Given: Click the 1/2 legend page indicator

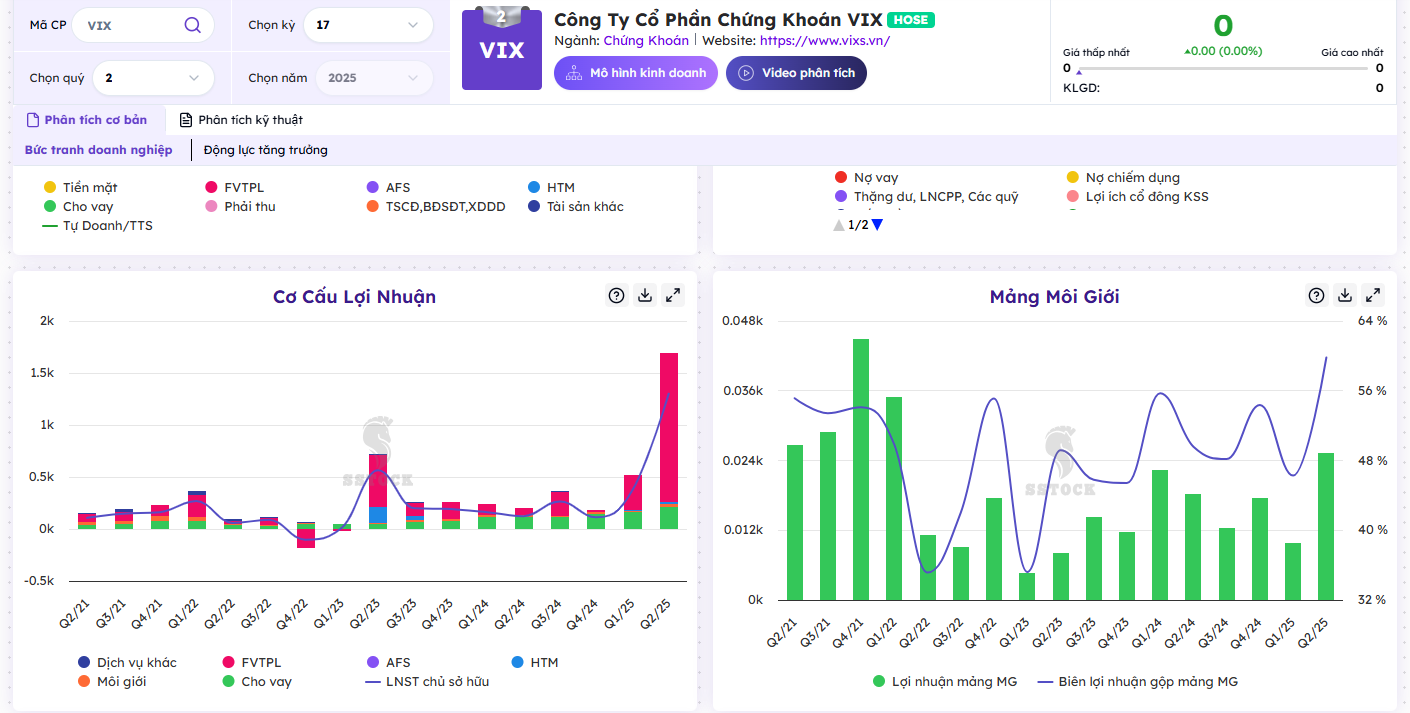Looking at the screenshot, I should click(858, 225).
